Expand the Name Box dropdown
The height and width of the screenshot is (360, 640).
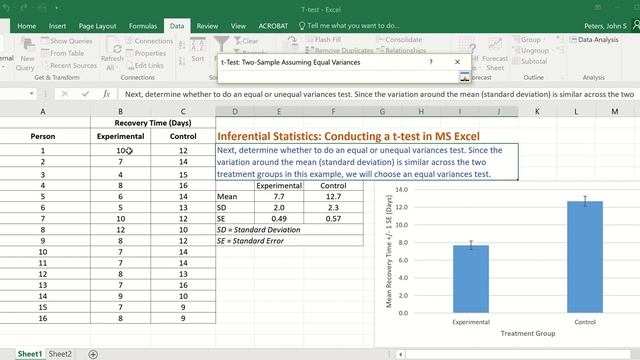(x=31, y=94)
